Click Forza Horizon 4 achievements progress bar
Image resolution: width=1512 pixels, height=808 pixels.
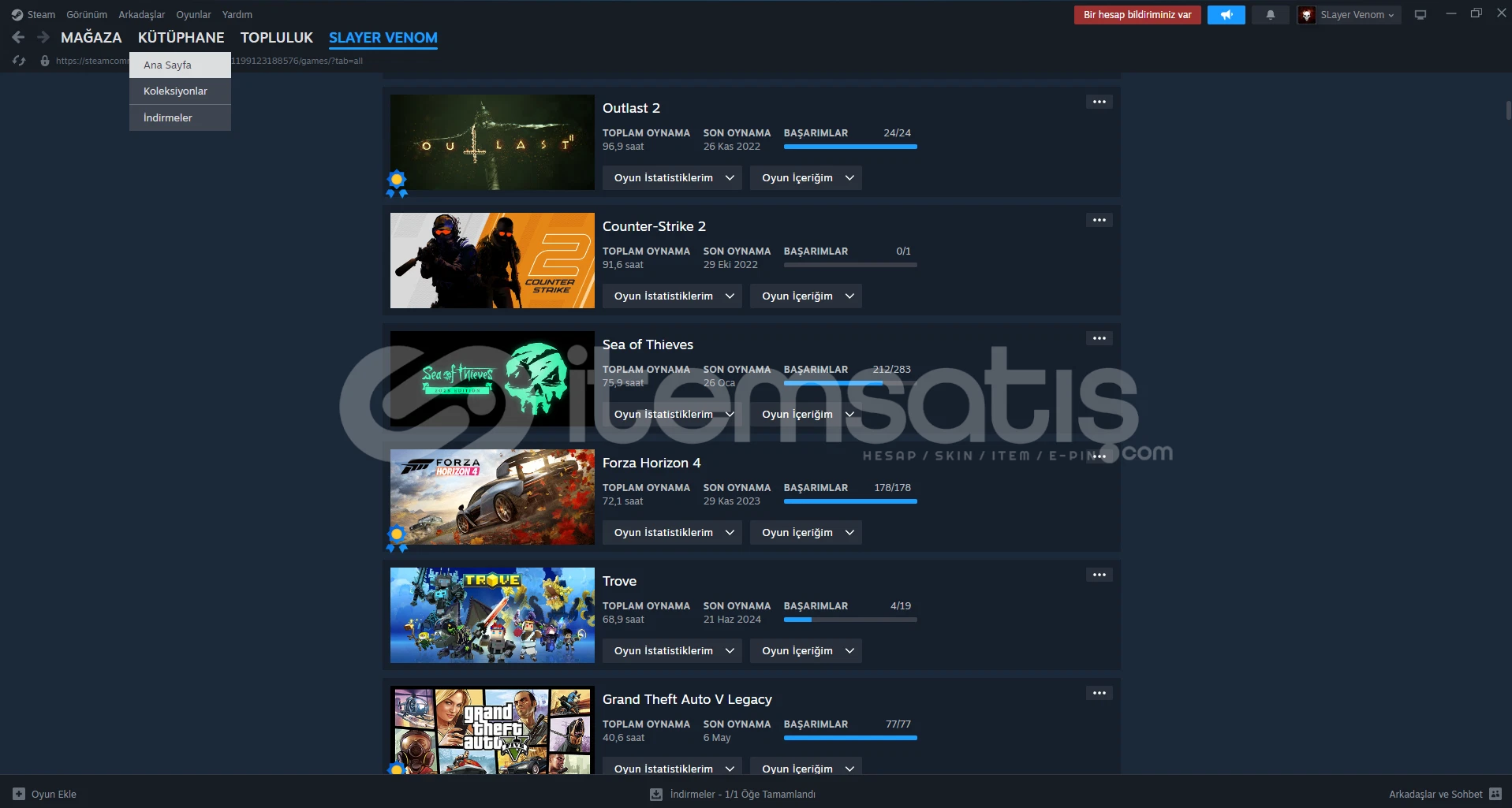click(x=850, y=501)
